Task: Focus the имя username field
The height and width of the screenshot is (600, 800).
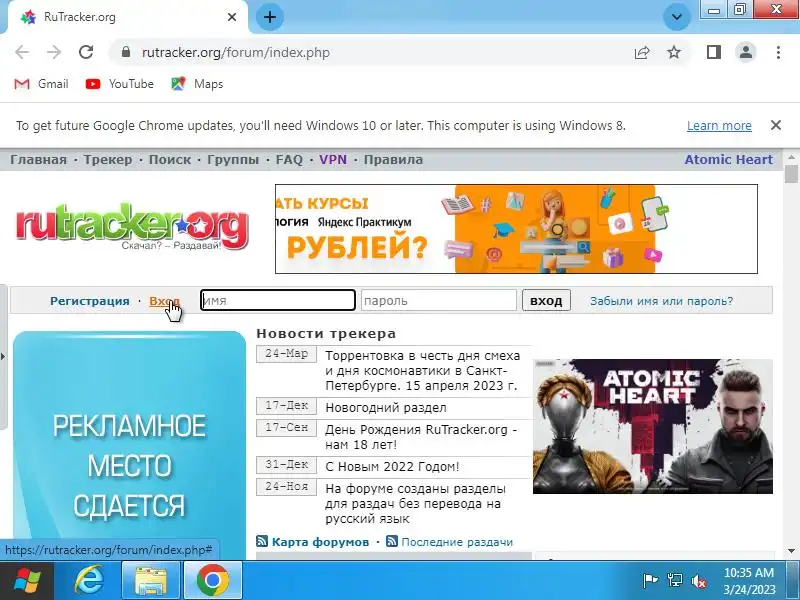Action: pos(278,300)
